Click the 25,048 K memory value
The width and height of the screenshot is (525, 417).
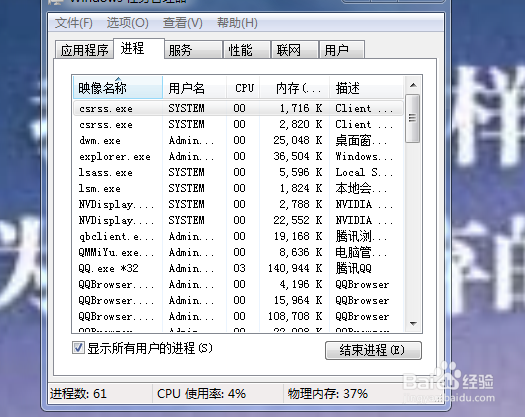pos(298,140)
